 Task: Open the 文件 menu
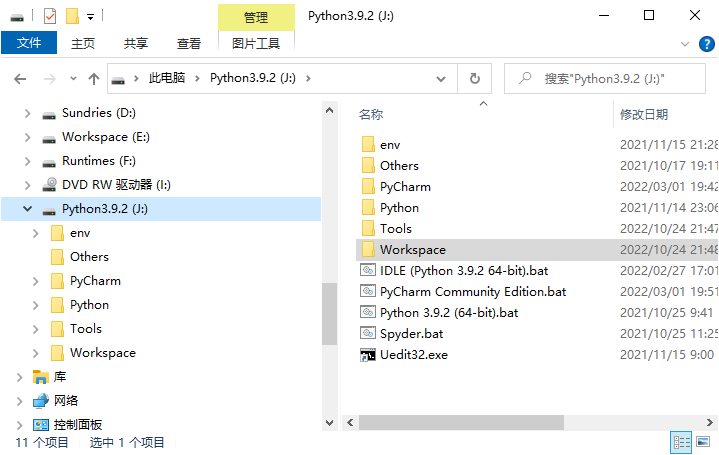click(x=29, y=43)
